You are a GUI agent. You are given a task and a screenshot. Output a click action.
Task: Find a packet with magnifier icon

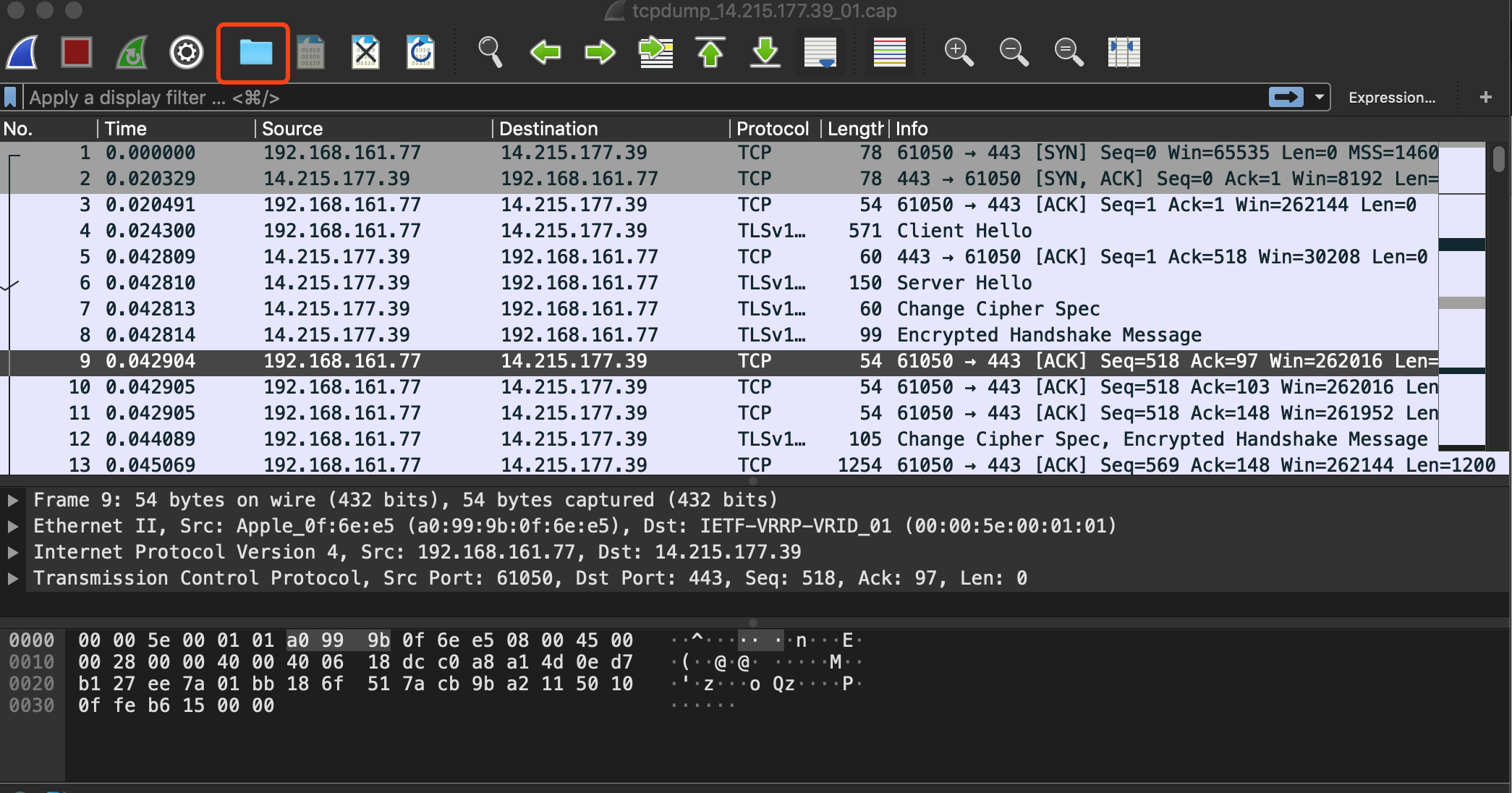(490, 53)
